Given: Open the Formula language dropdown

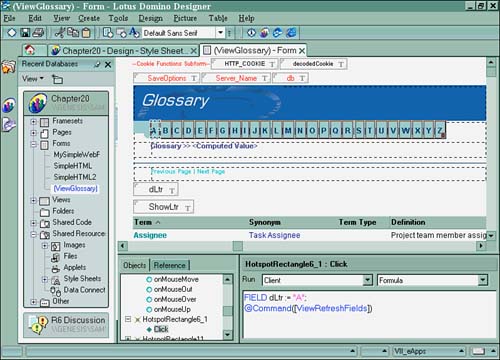Looking at the screenshot, I should pyautogui.click(x=482, y=280).
